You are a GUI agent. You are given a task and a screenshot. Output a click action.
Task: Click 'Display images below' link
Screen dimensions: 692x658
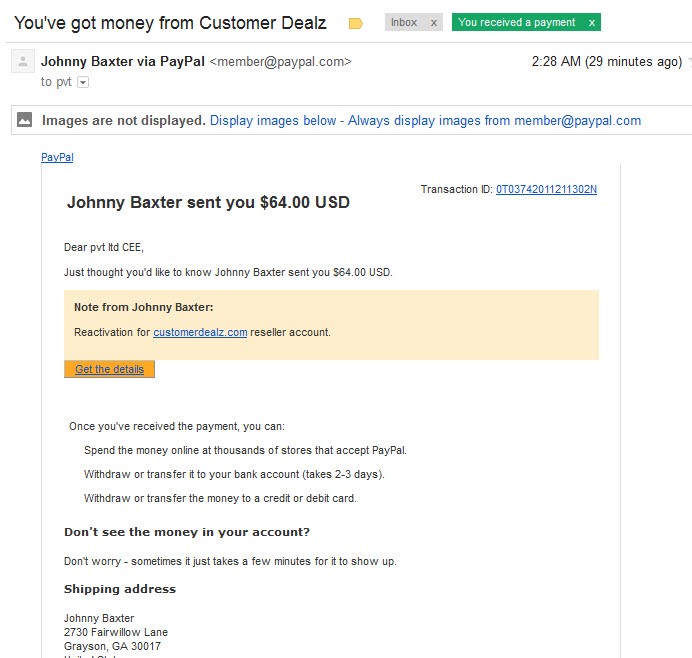(x=273, y=120)
